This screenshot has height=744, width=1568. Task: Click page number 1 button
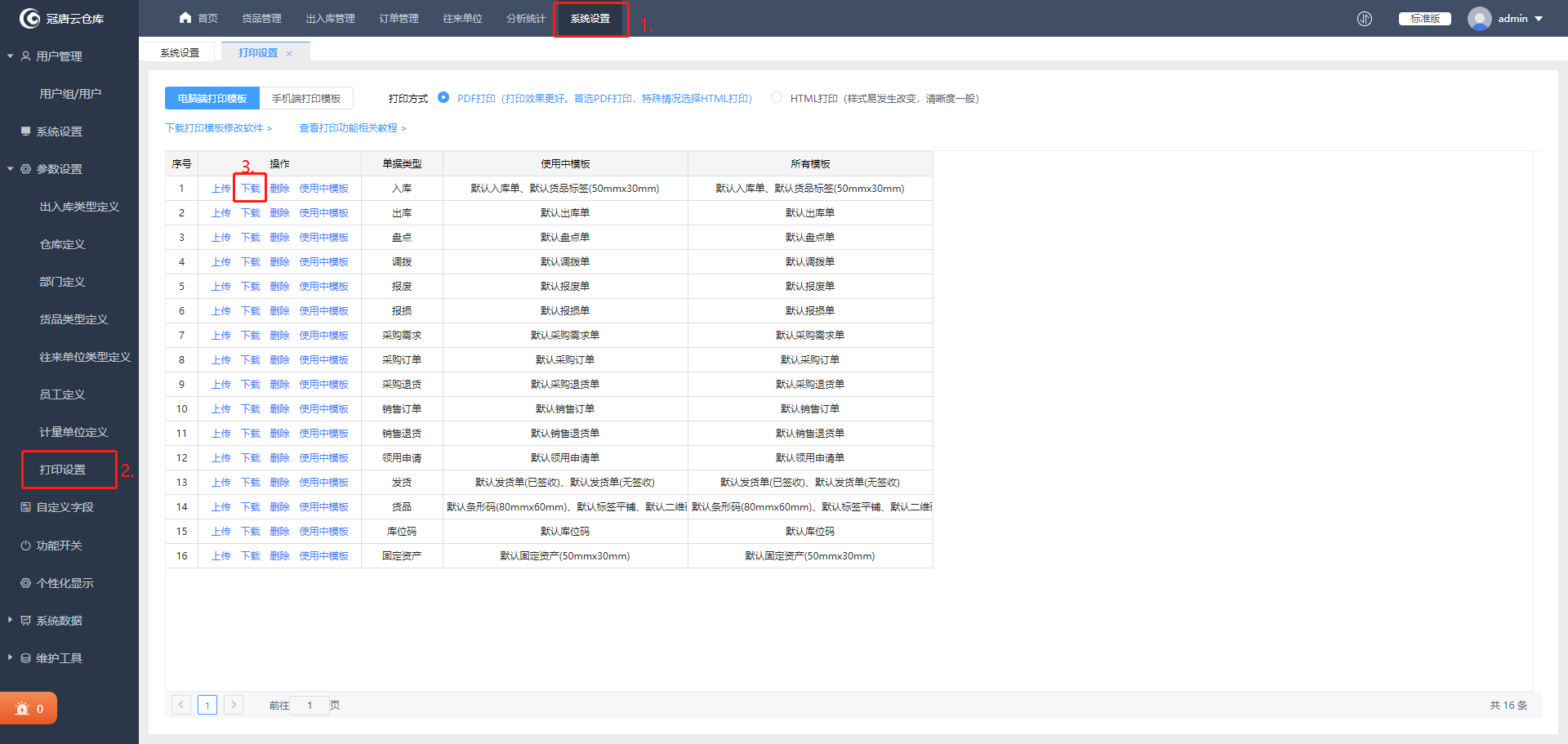[x=207, y=705]
